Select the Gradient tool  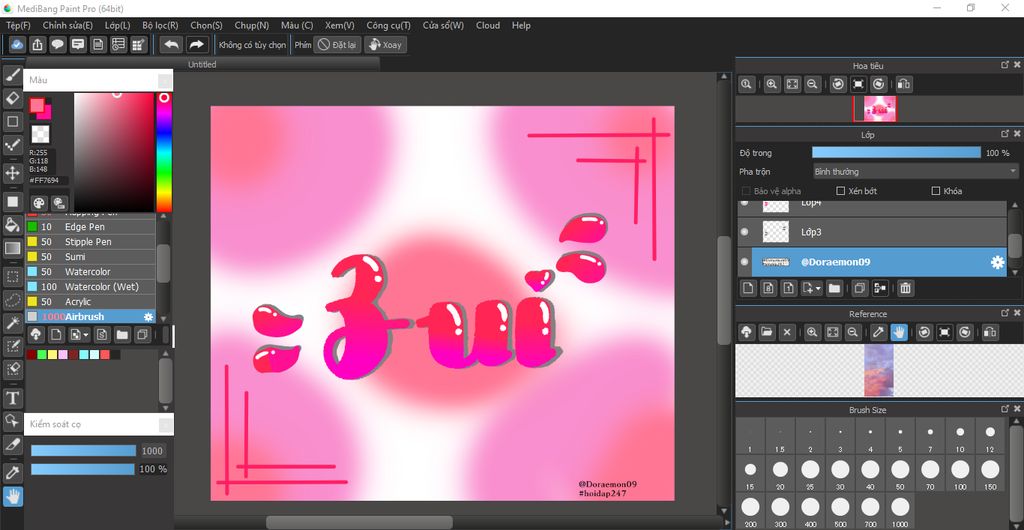point(12,248)
